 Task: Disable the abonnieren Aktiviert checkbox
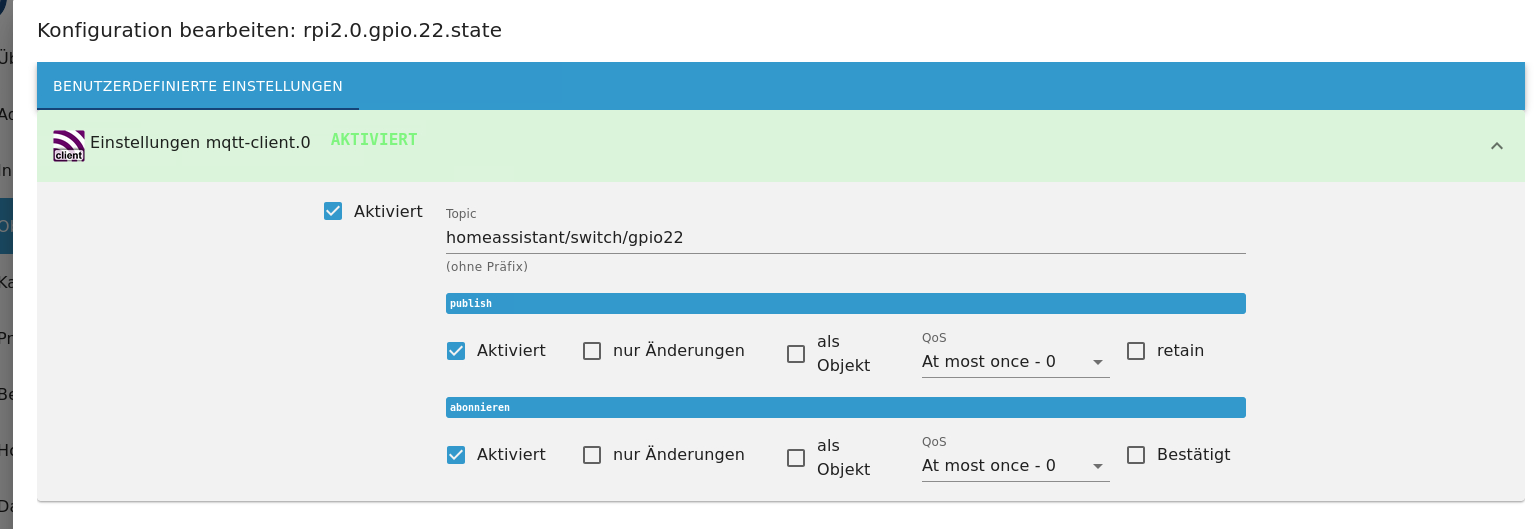coord(456,455)
